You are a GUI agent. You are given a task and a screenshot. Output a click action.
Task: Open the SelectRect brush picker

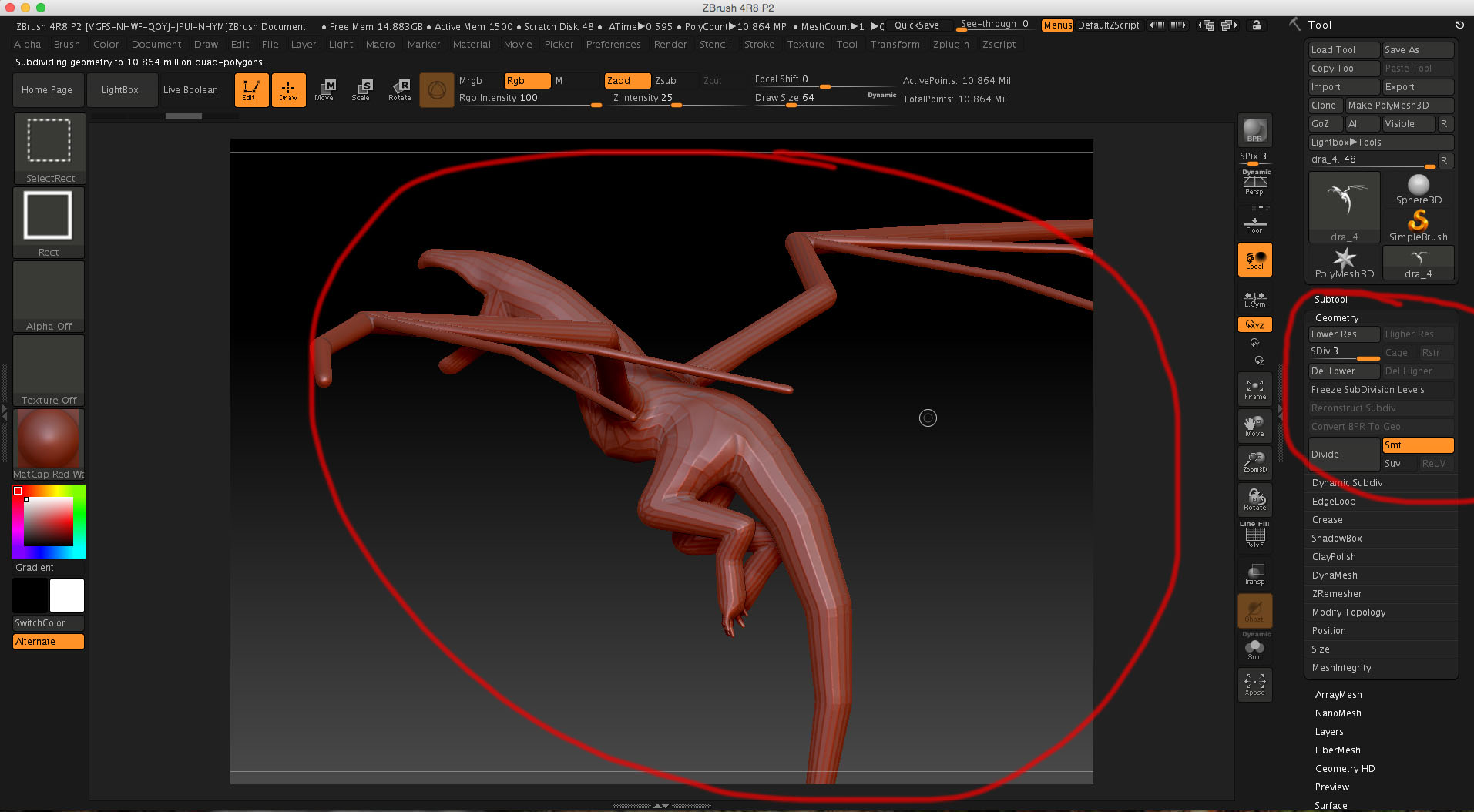pyautogui.click(x=49, y=148)
